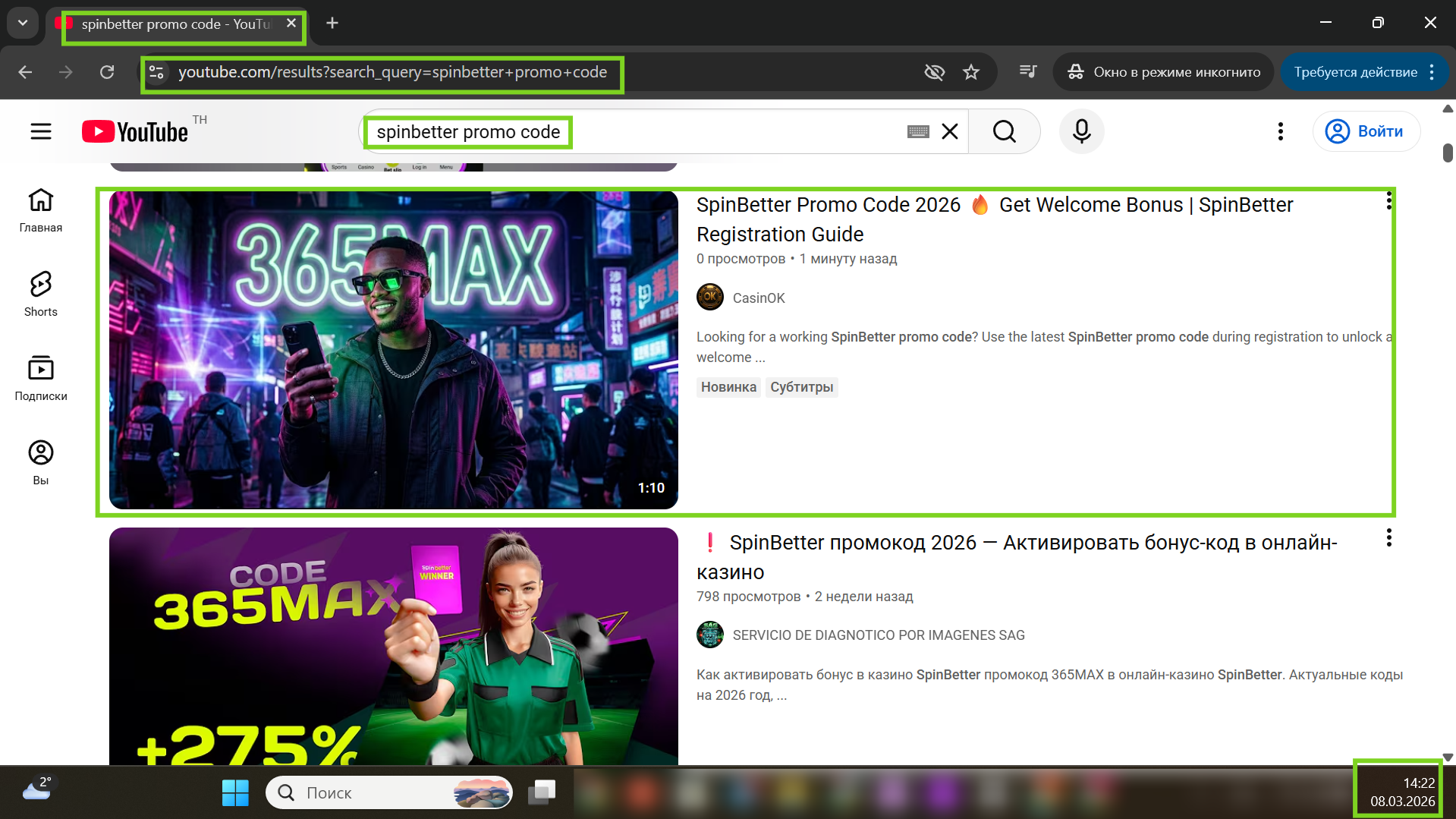1456x819 pixels.
Task: Expand the tab search dropdown arrow
Action: tap(23, 23)
